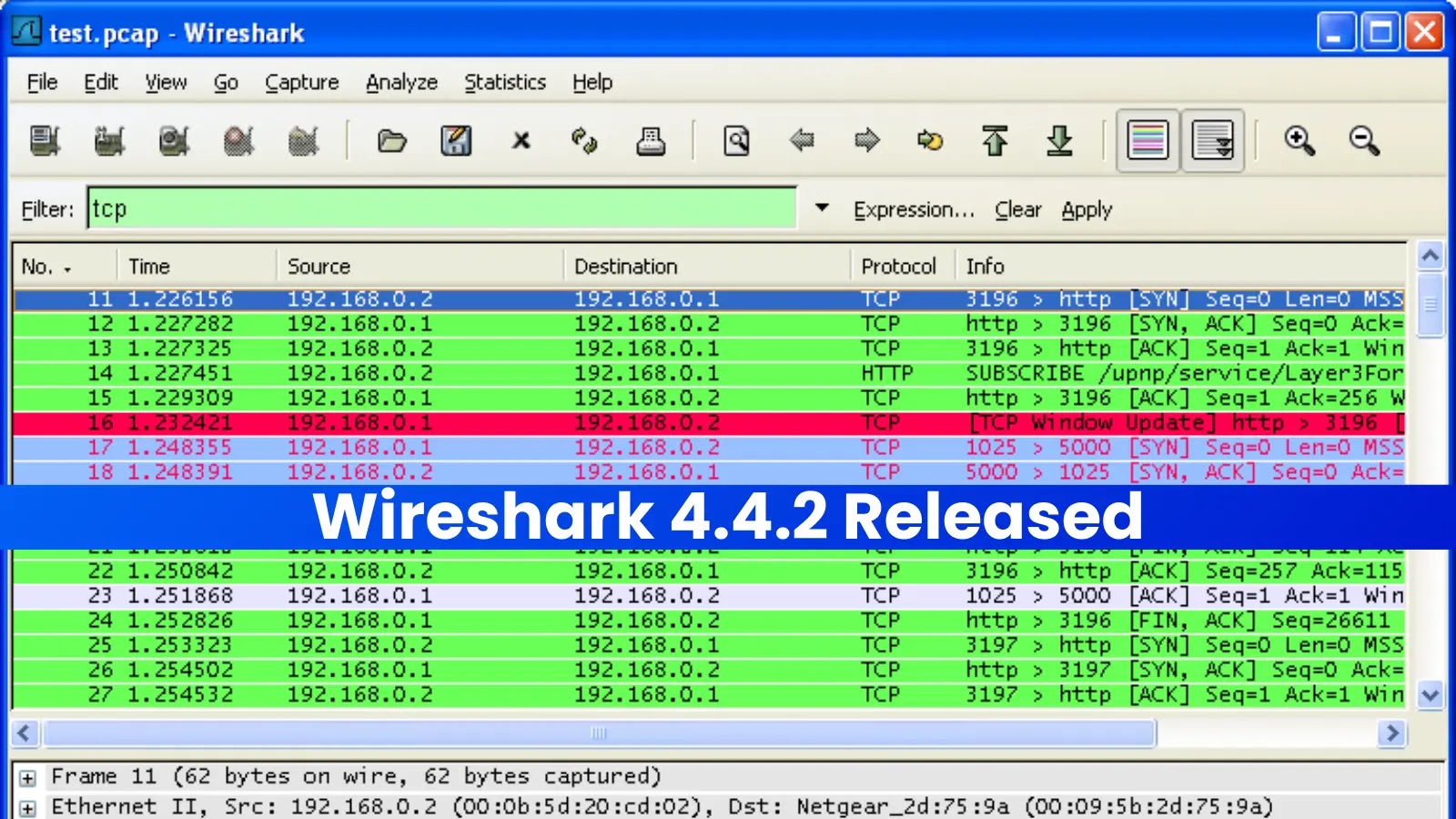Viewport: 1456px width, 819px height.
Task: Reload this capture file icon
Action: pos(584,141)
